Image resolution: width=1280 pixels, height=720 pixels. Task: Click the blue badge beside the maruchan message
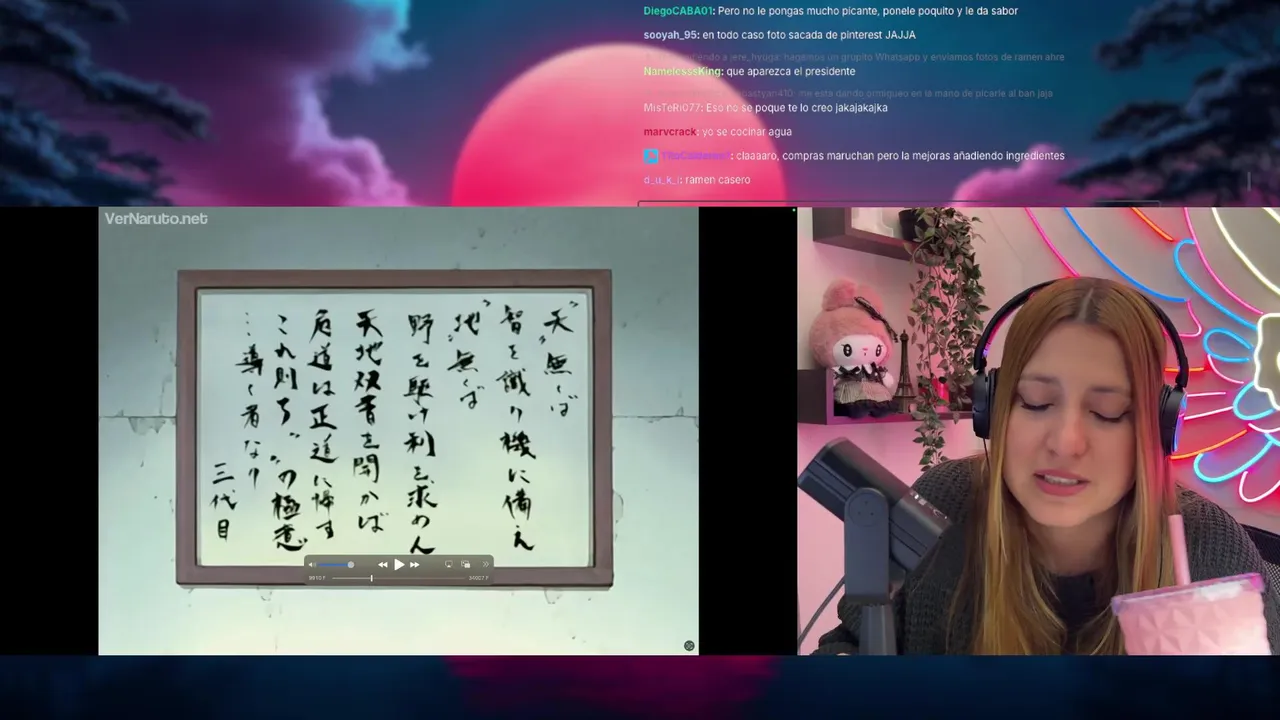point(650,156)
